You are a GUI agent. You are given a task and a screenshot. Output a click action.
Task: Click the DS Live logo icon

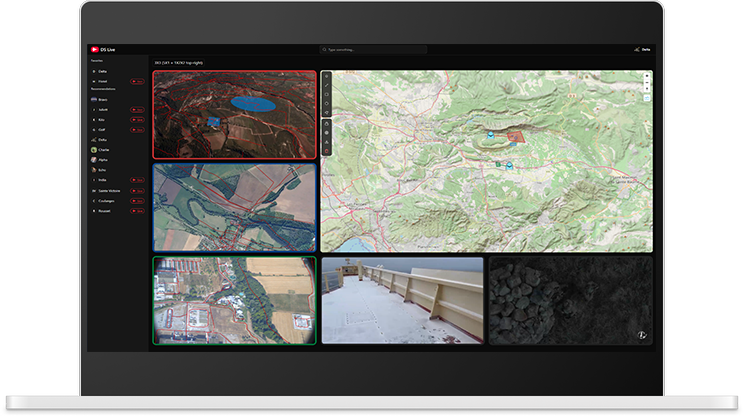point(93,49)
